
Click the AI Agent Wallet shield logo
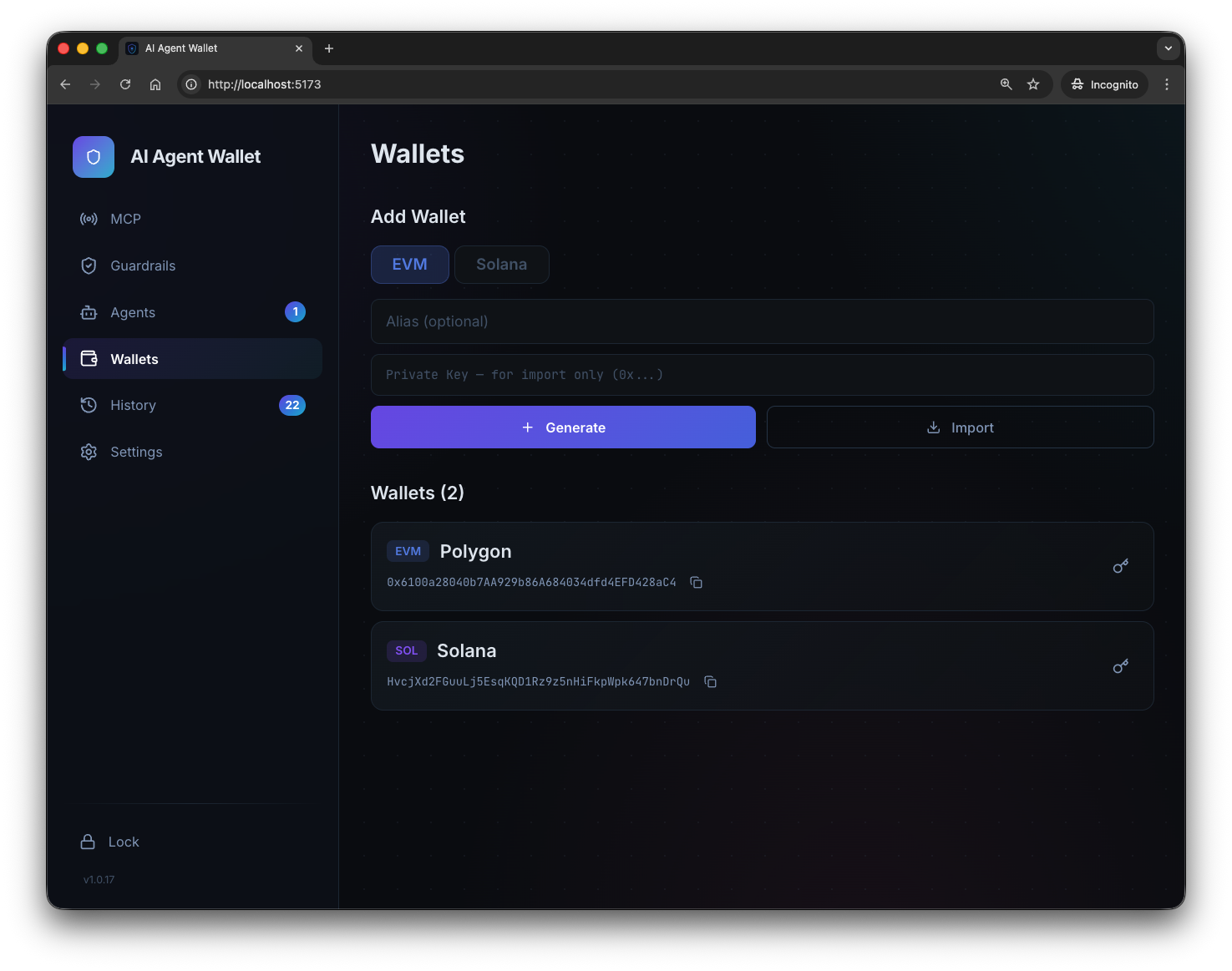[x=94, y=157]
